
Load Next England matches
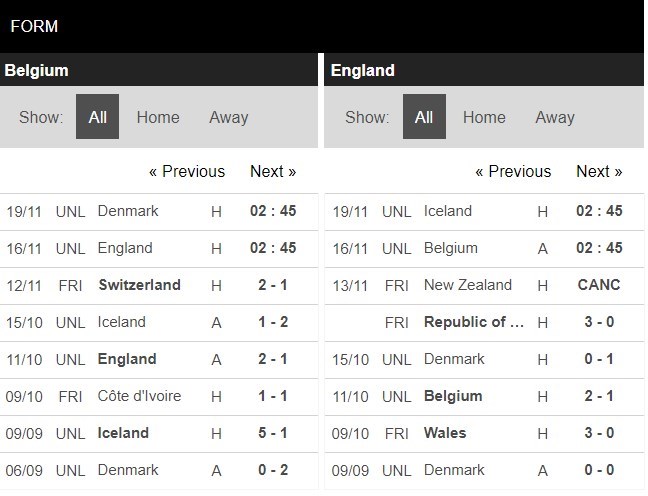599,171
